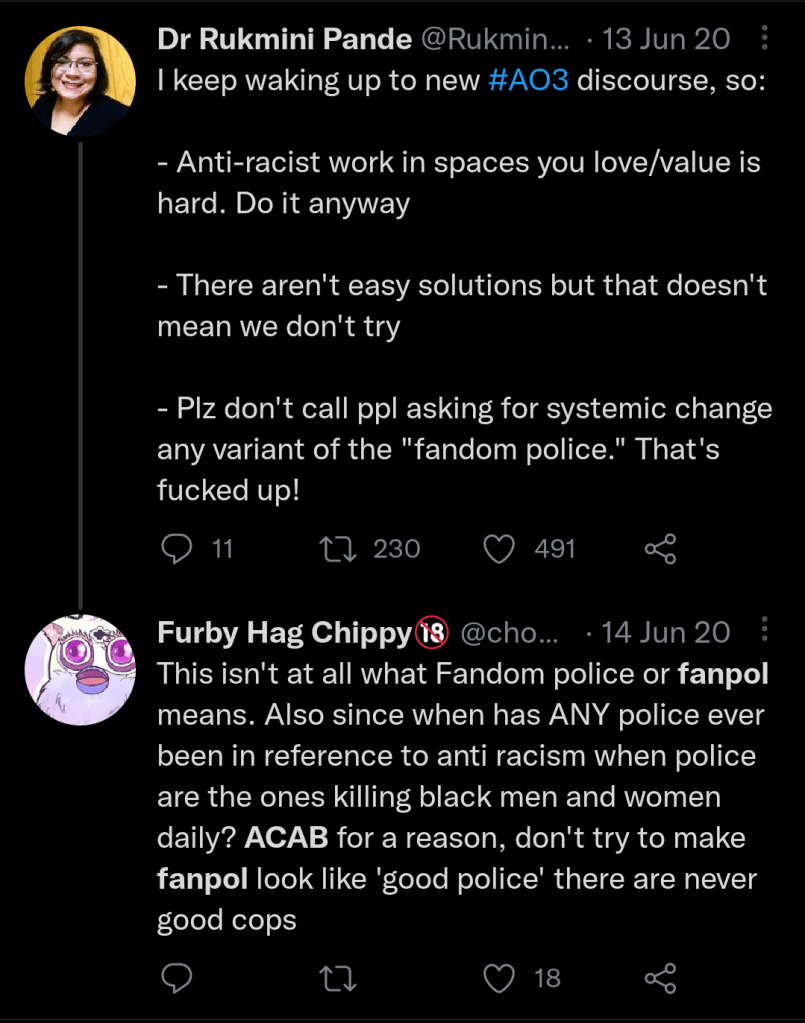
Task: Like the tweet with 18 likes
Action: (x=499, y=977)
